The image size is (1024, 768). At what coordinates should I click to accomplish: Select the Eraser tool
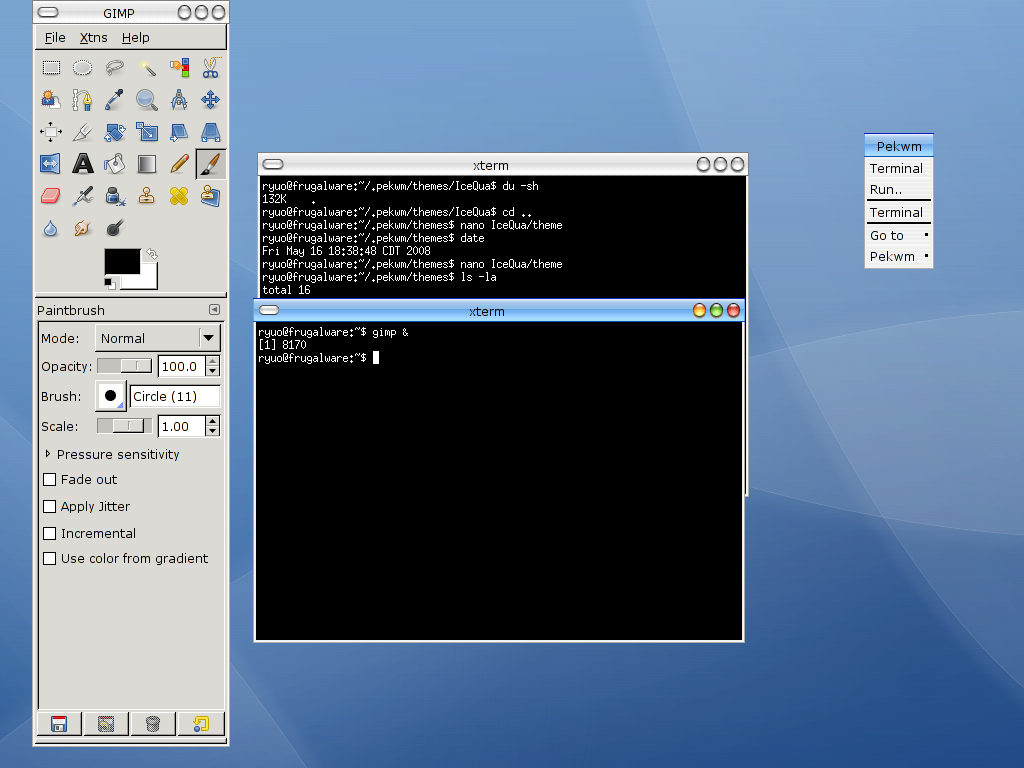pos(51,195)
